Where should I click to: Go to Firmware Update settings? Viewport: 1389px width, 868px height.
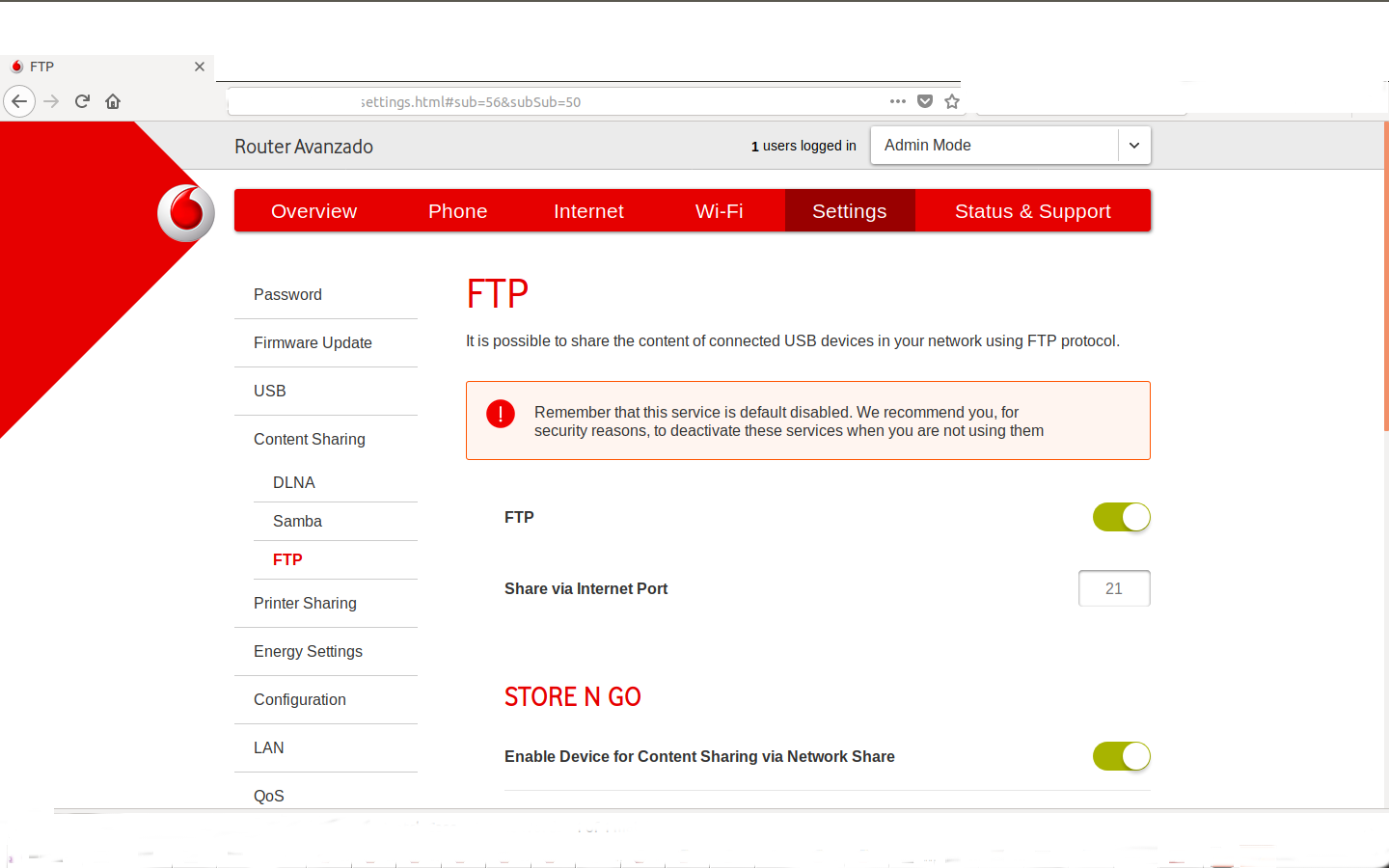pyautogui.click(x=313, y=342)
